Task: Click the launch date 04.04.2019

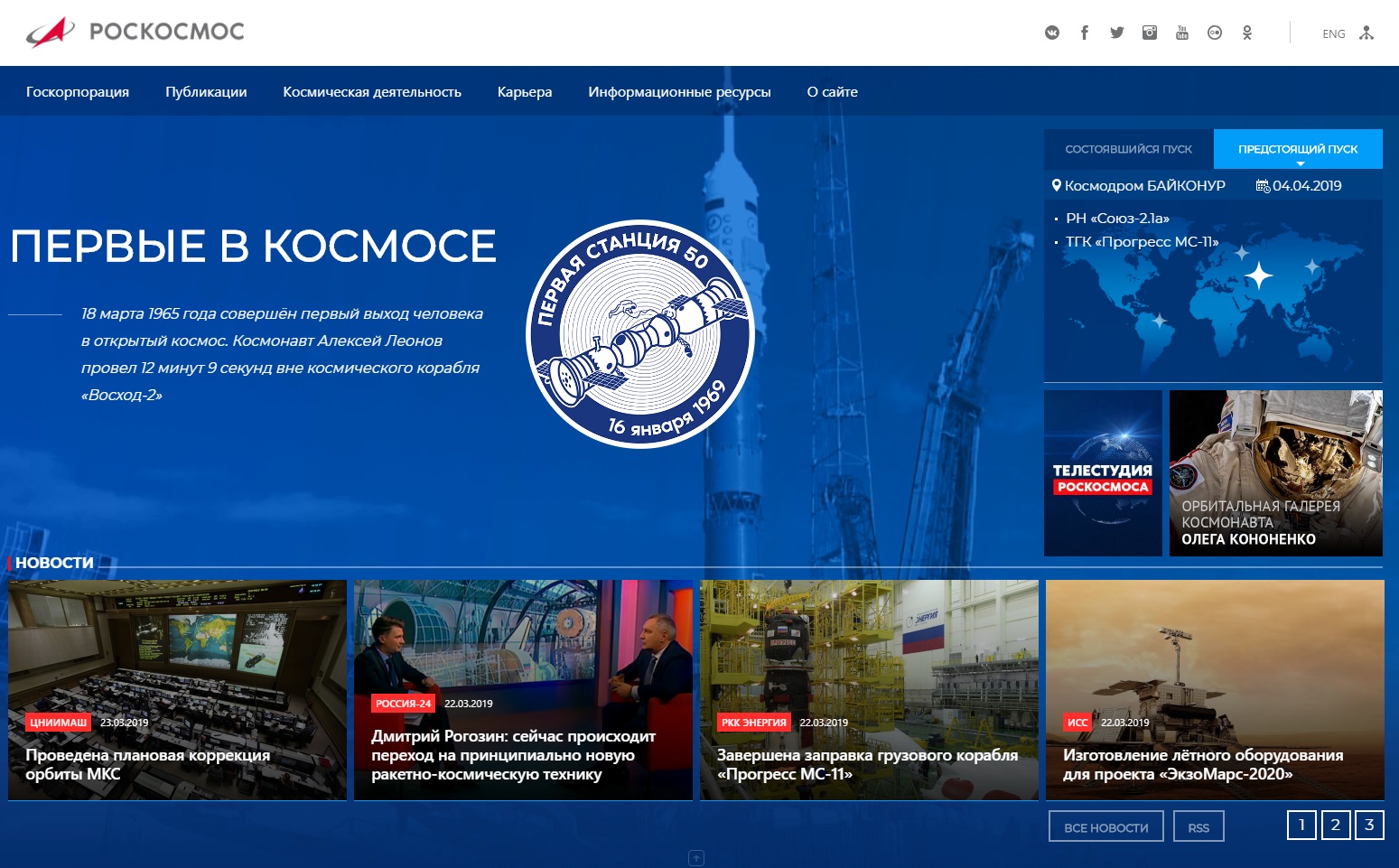Action: [1307, 185]
